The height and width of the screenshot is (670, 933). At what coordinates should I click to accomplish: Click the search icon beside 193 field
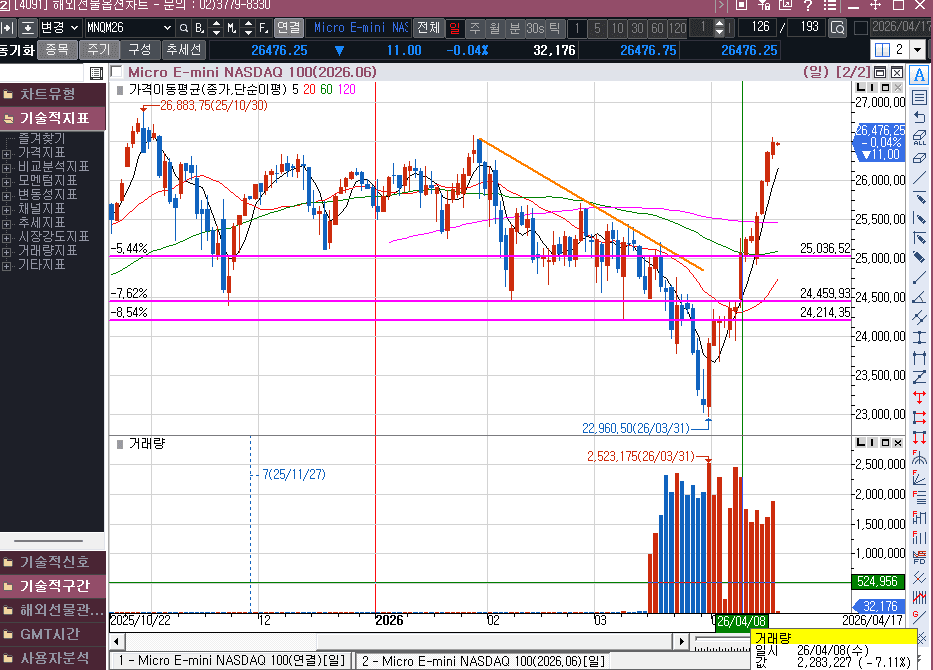[837, 27]
